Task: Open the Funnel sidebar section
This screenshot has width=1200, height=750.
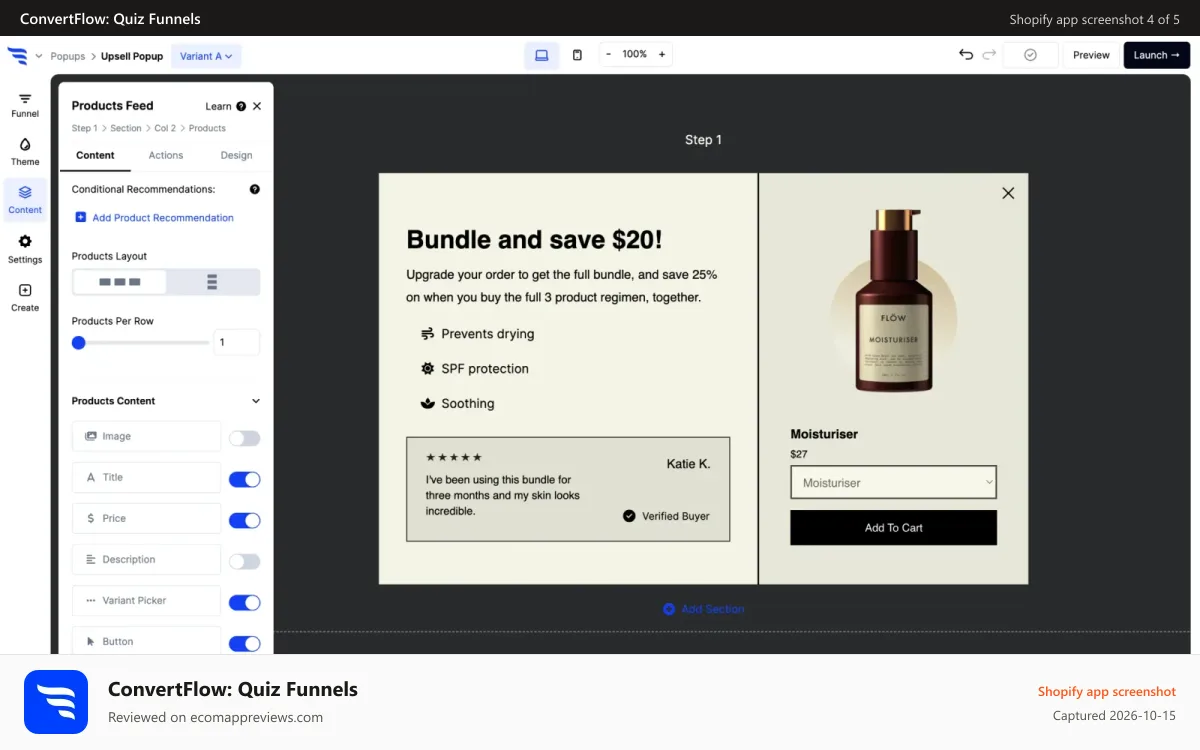Action: click(x=25, y=105)
